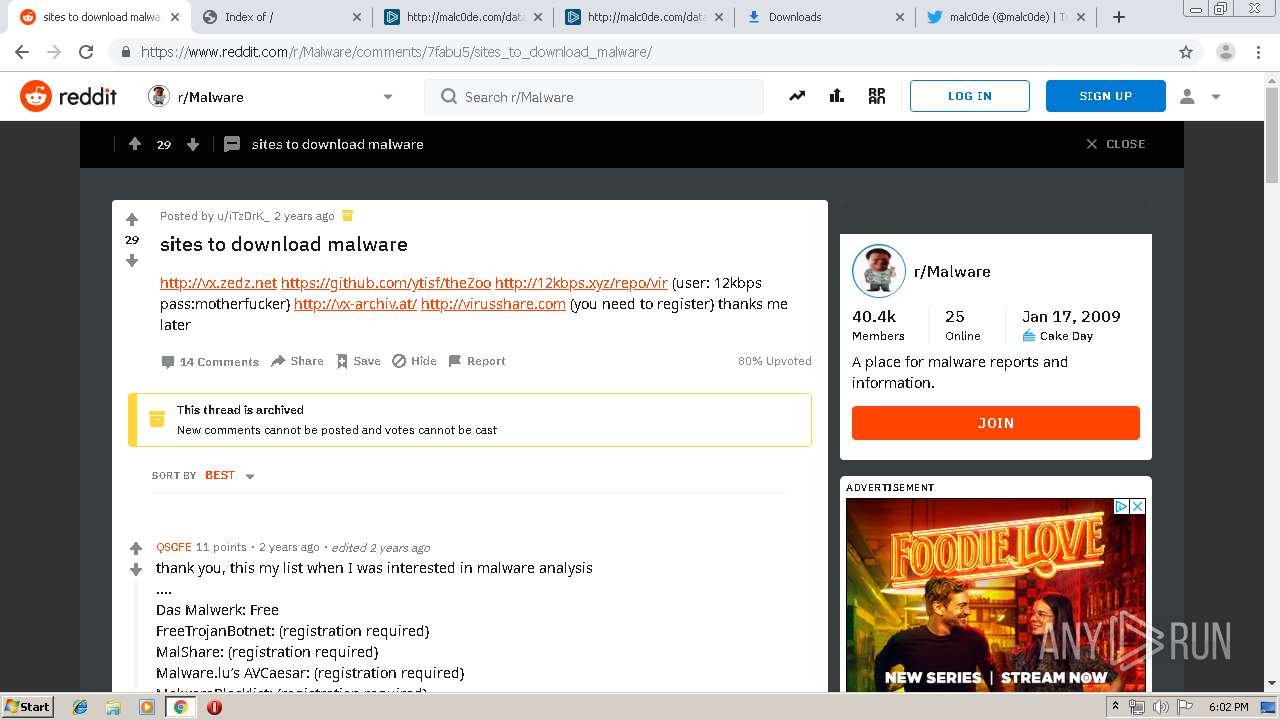The image size is (1280, 720).
Task: Switch to the malc0de Twitter tab
Action: (1005, 17)
